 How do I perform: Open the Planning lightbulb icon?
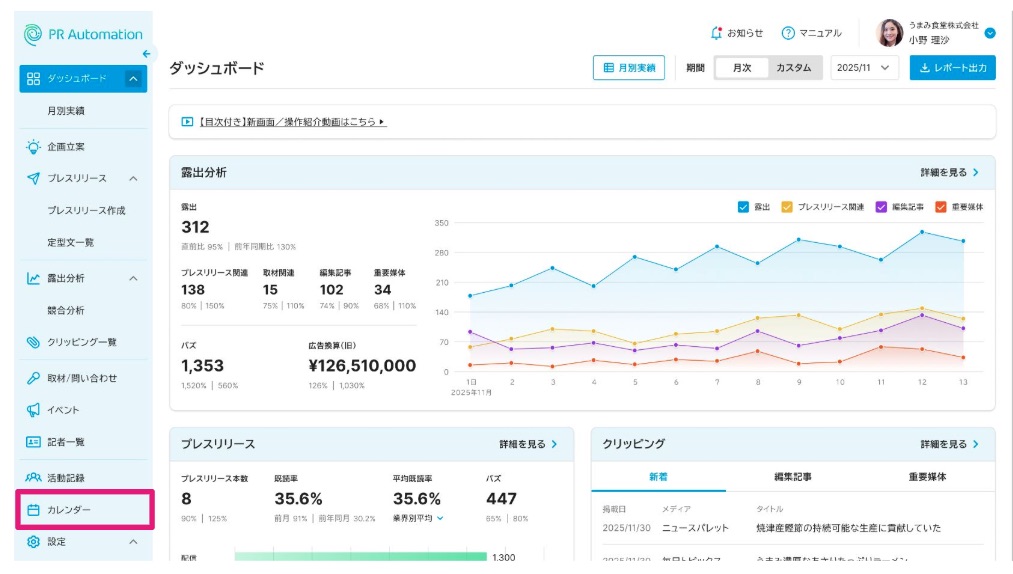pyautogui.click(x=33, y=146)
